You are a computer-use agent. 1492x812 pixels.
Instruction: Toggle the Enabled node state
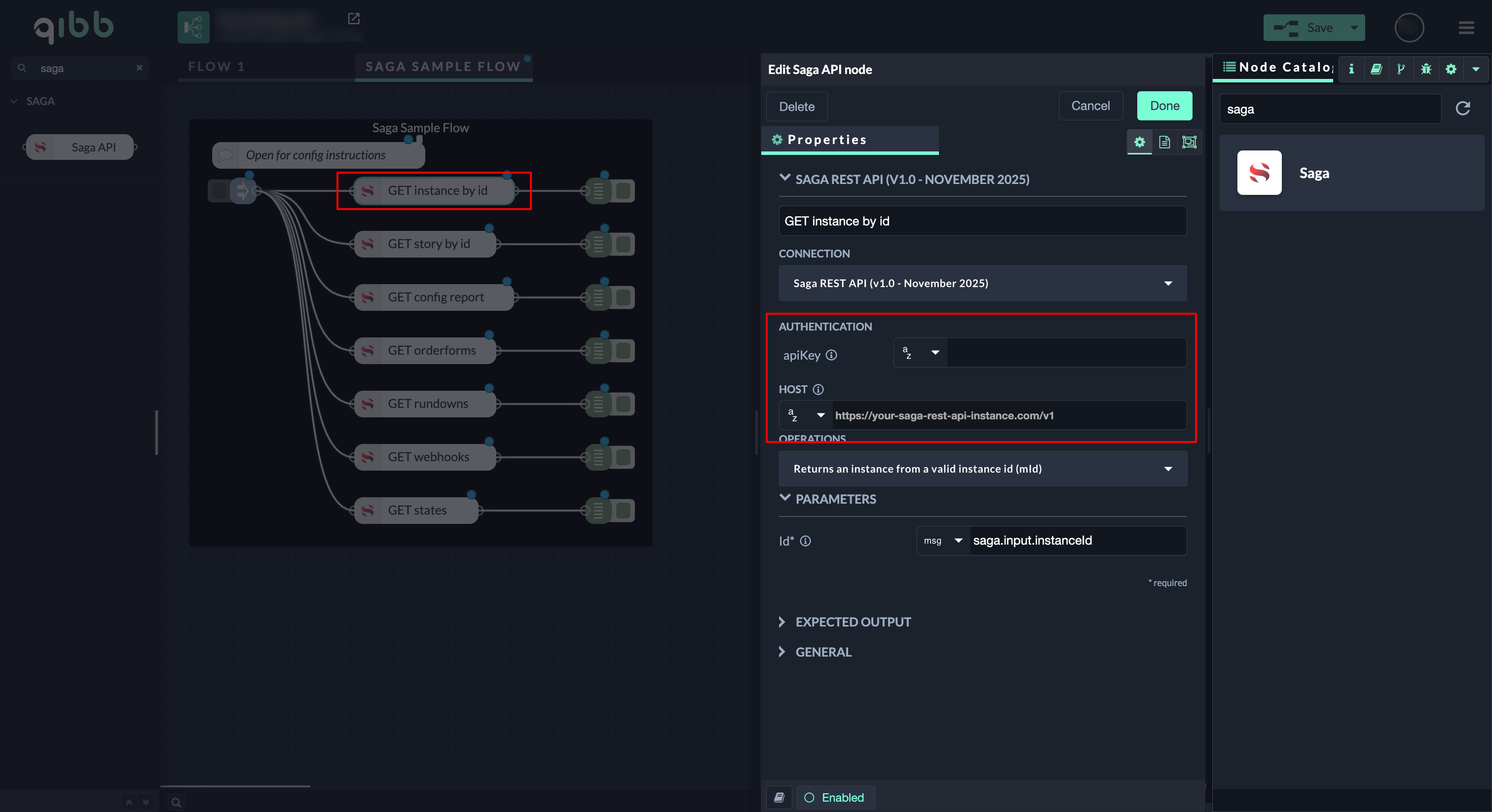(835, 798)
